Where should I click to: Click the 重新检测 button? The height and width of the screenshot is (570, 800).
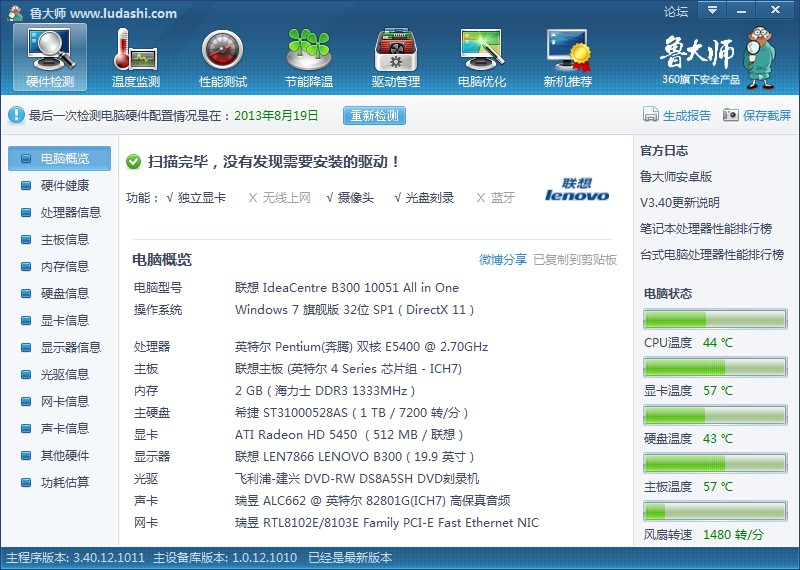pos(374,116)
